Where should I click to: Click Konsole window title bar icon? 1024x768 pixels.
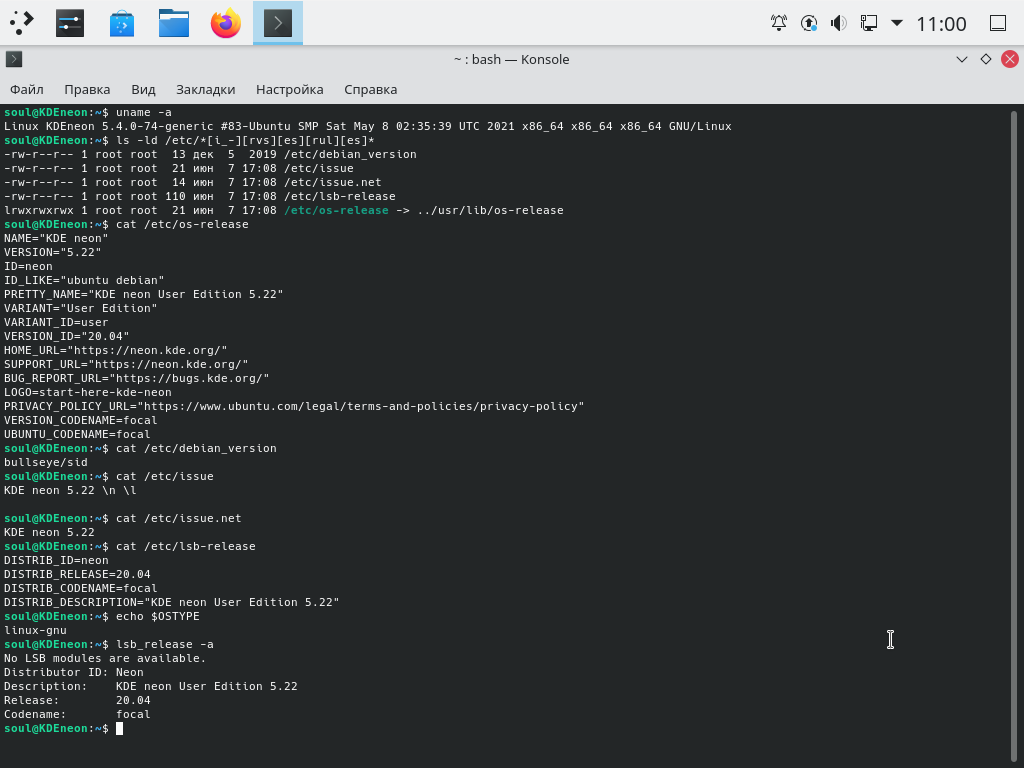point(14,59)
